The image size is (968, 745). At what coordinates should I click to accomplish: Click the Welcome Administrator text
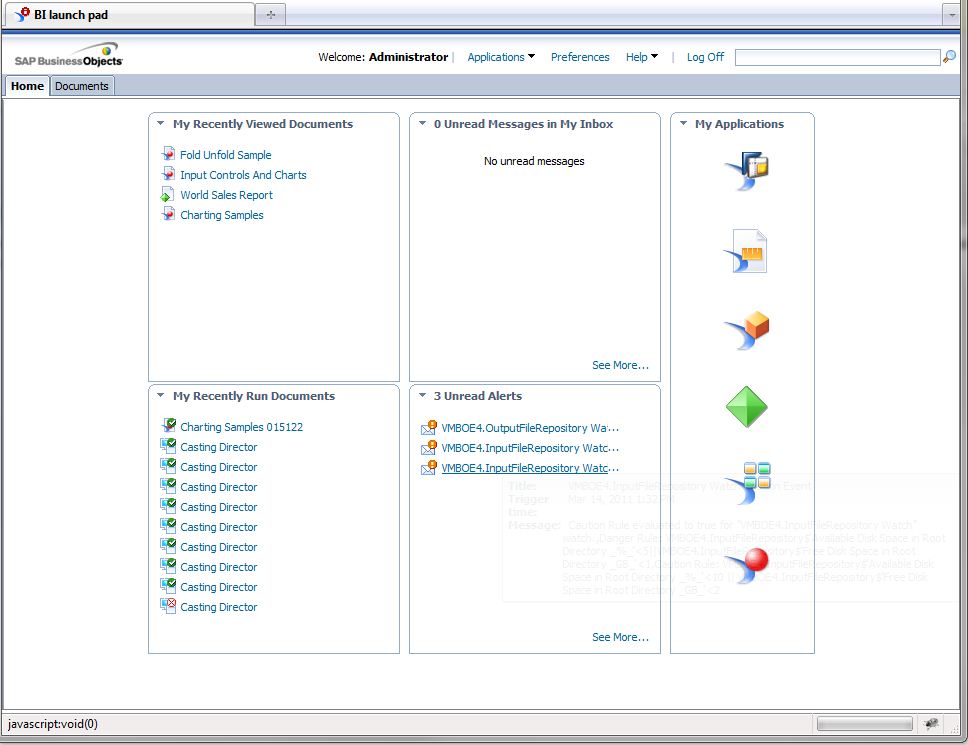(383, 57)
